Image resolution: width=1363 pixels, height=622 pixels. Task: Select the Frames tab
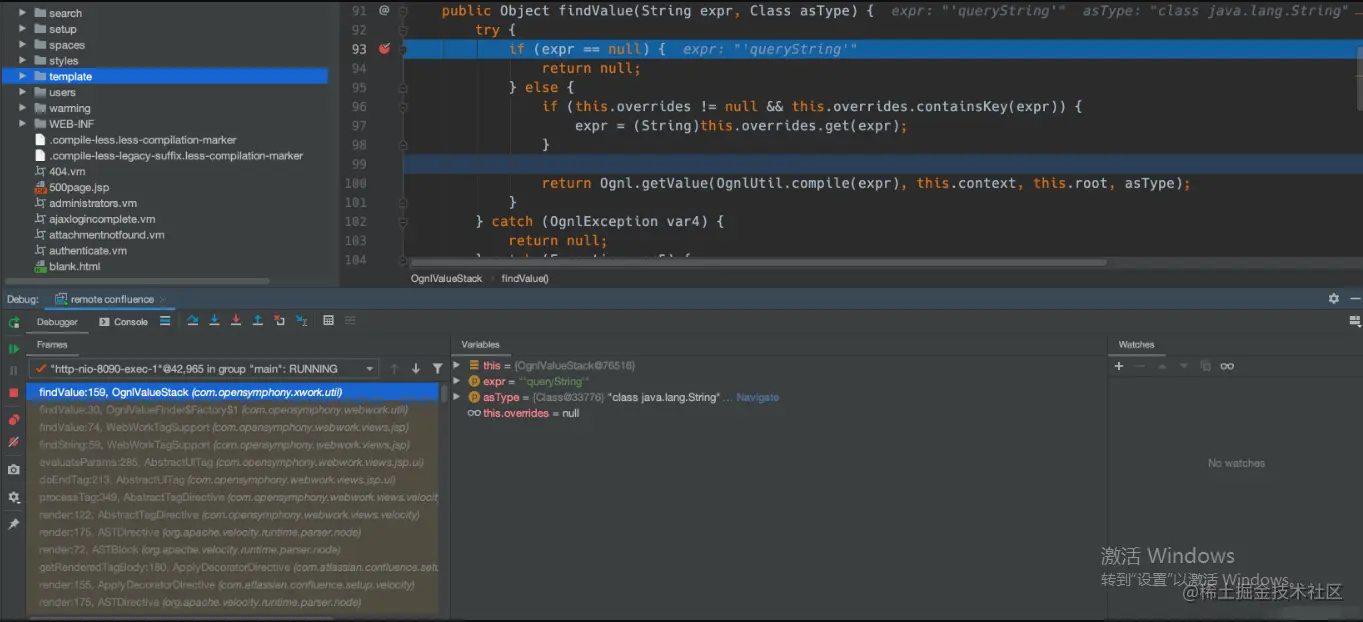pyautogui.click(x=52, y=345)
